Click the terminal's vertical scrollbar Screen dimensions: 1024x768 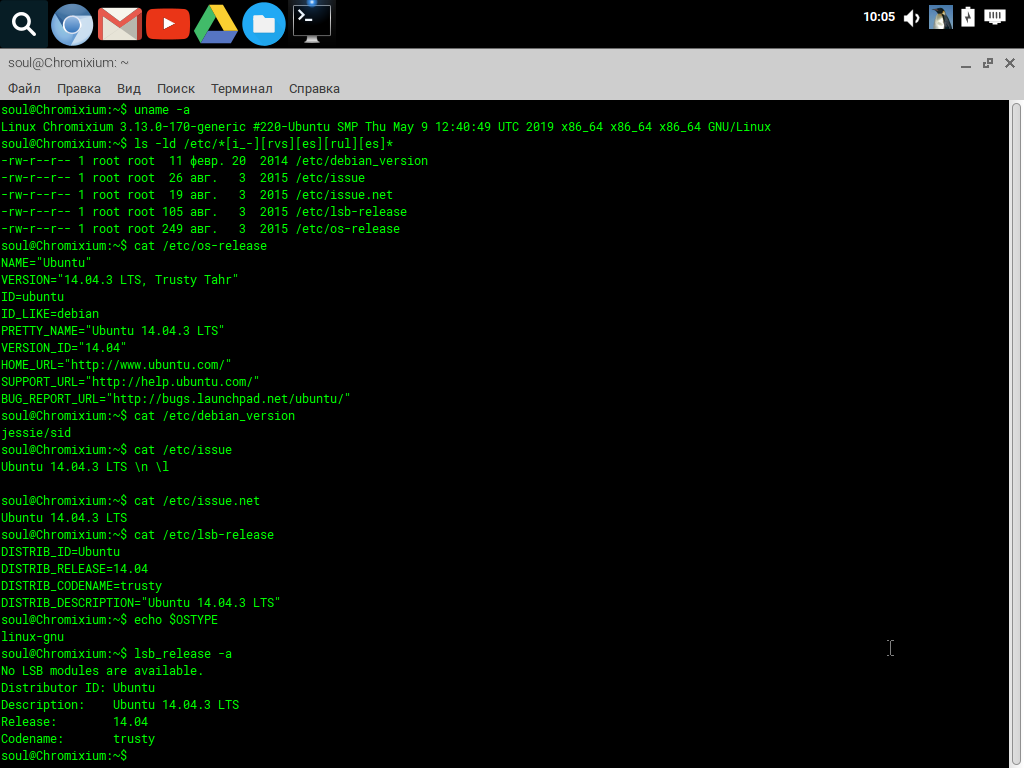pyautogui.click(x=1016, y=434)
